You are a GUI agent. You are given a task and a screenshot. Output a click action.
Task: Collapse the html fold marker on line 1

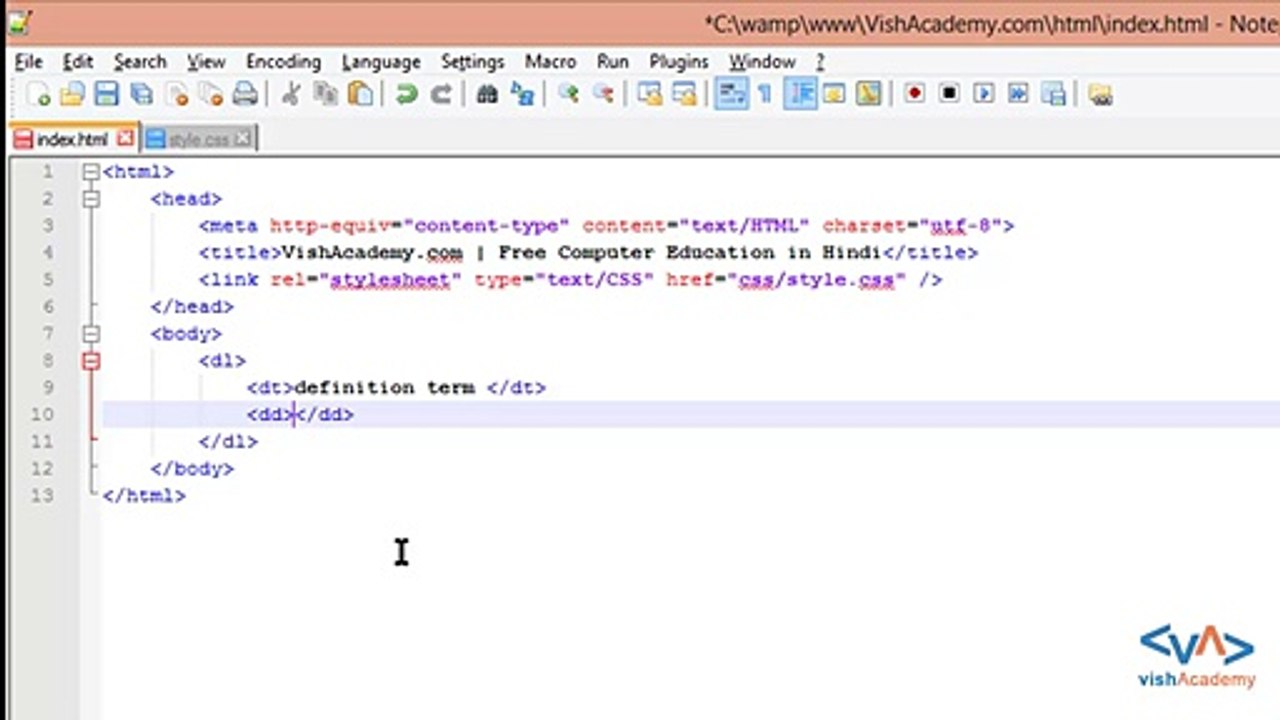(x=91, y=172)
